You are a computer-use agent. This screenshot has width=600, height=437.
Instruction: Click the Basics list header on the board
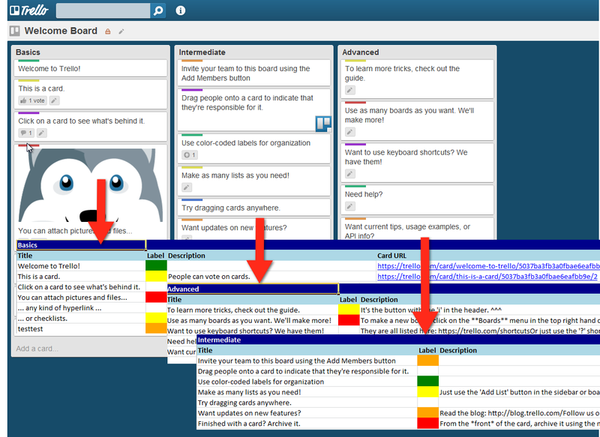coord(28,52)
